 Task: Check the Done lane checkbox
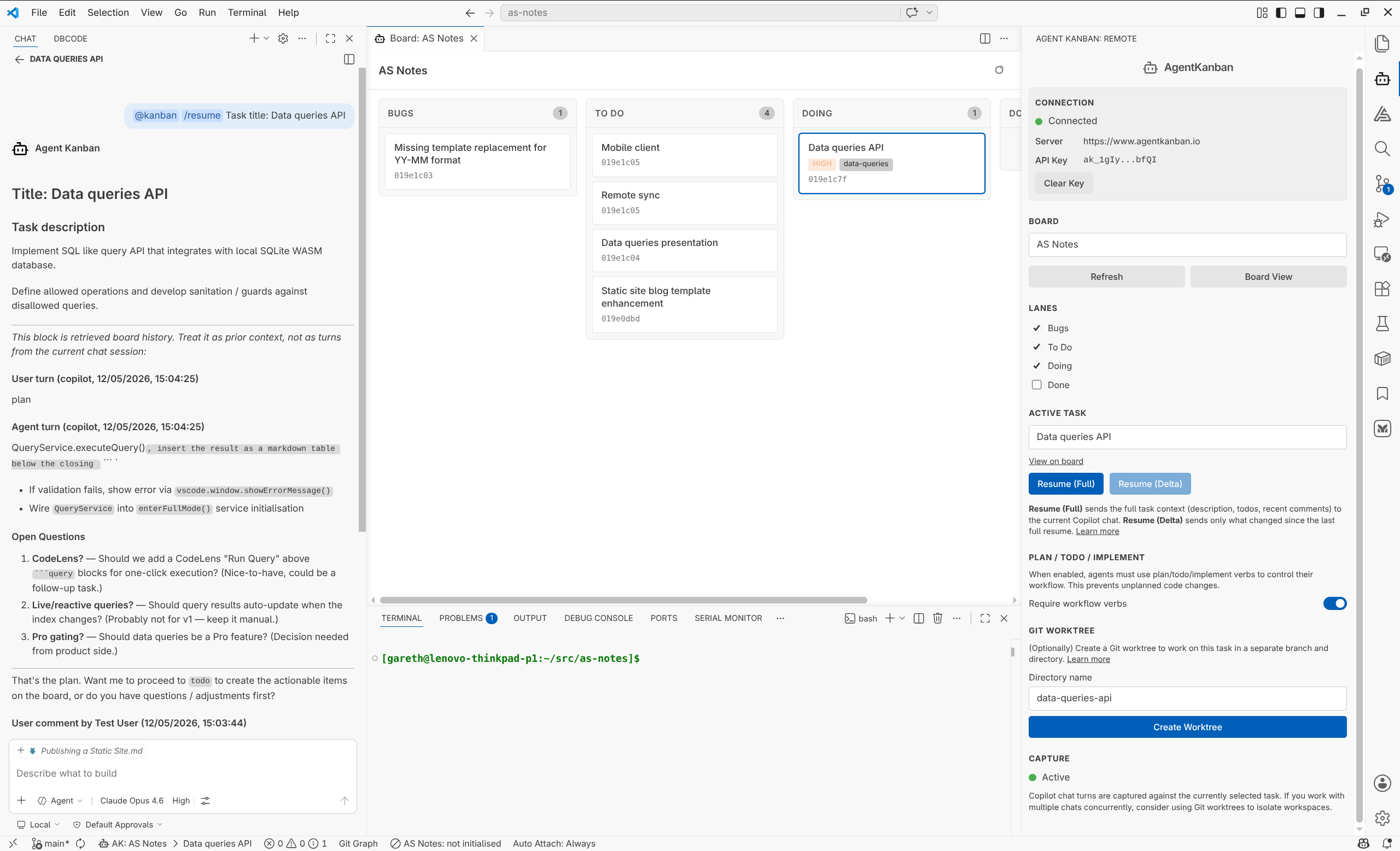(x=1036, y=385)
